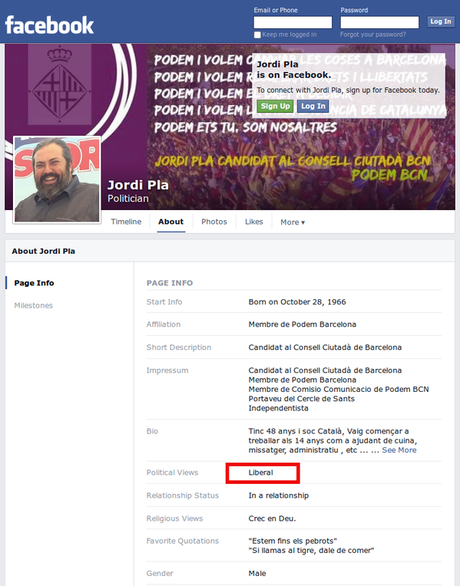The height and width of the screenshot is (586, 460).
Task: Focus the Email or Phone field
Action: [x=293, y=22]
